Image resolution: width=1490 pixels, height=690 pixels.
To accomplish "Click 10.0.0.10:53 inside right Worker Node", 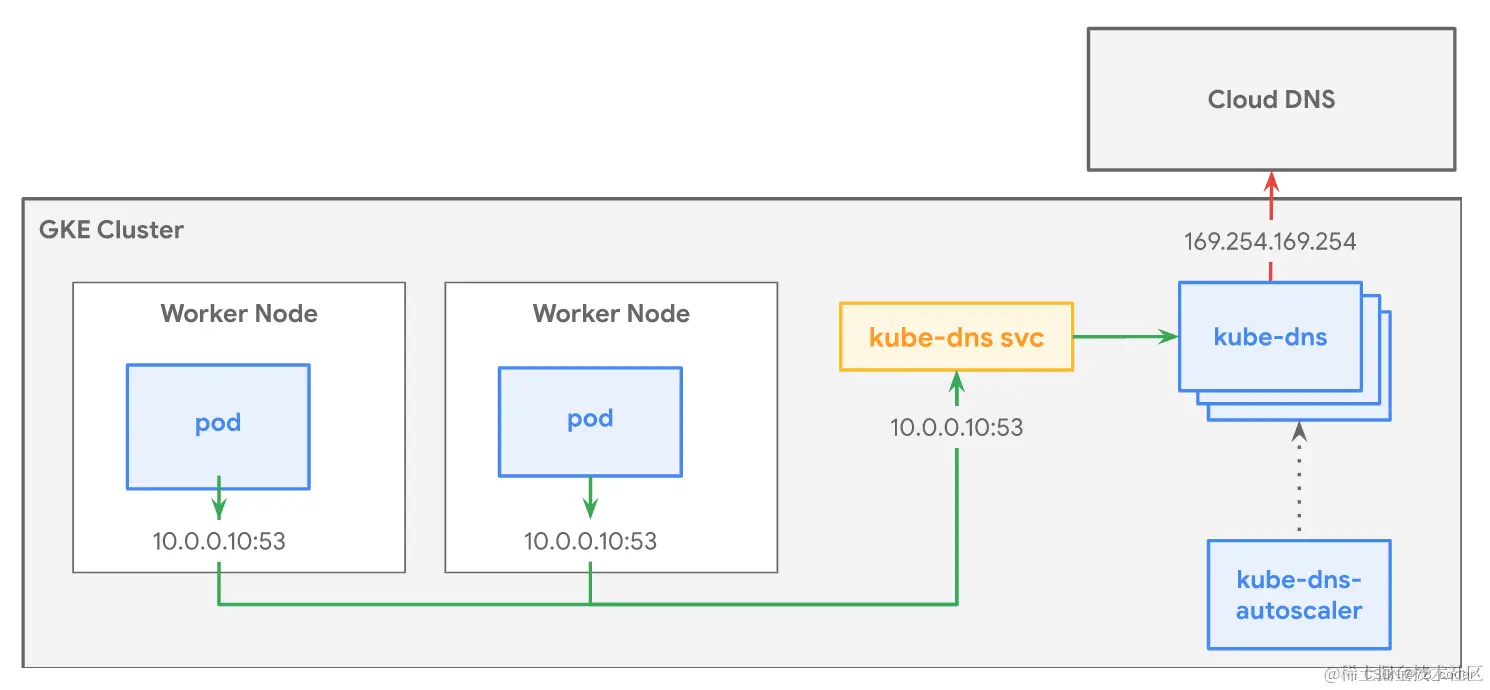I will [591, 542].
